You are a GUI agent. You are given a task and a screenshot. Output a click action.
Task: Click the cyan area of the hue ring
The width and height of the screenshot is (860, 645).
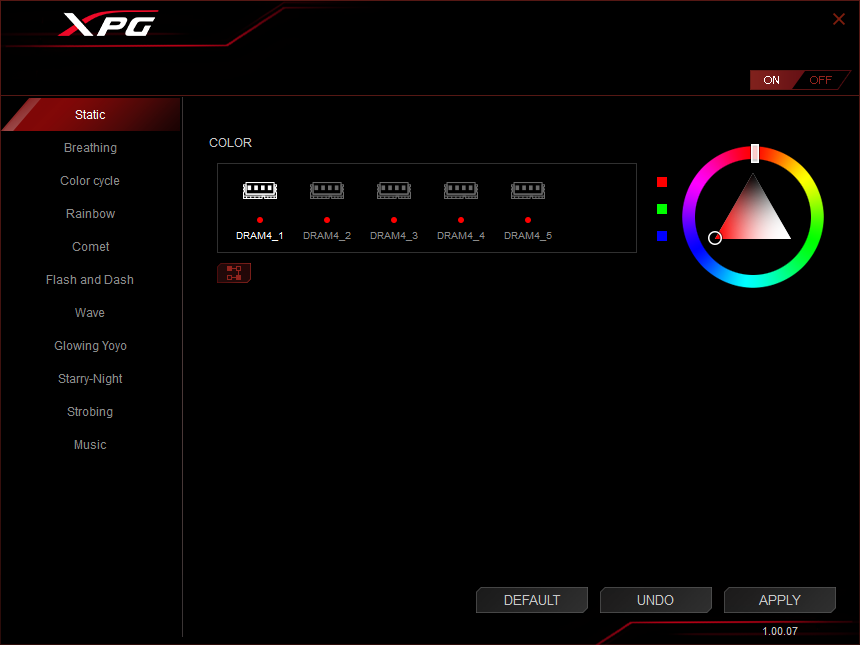pyautogui.click(x=753, y=280)
